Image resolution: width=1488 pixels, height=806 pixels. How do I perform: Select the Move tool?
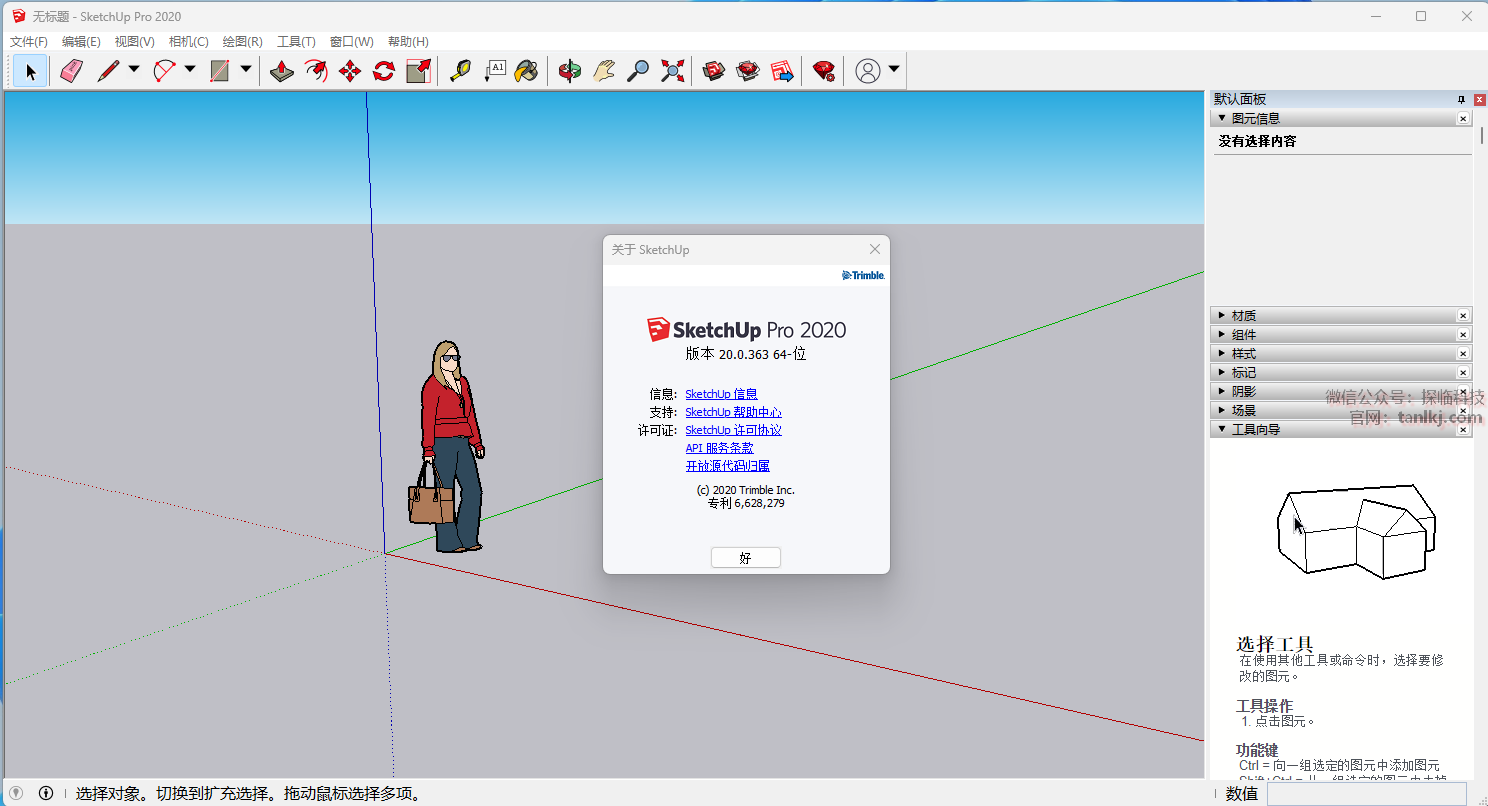[x=350, y=71]
